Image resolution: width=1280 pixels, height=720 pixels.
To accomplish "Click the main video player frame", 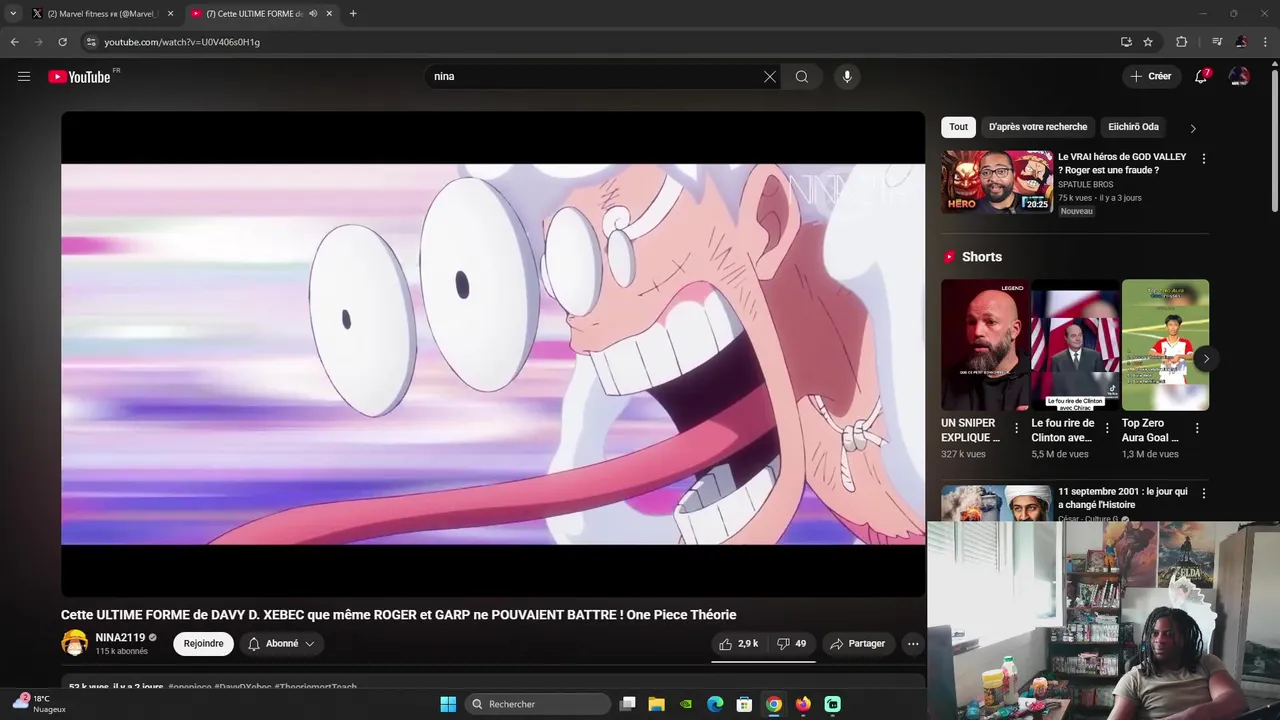I will (x=493, y=354).
